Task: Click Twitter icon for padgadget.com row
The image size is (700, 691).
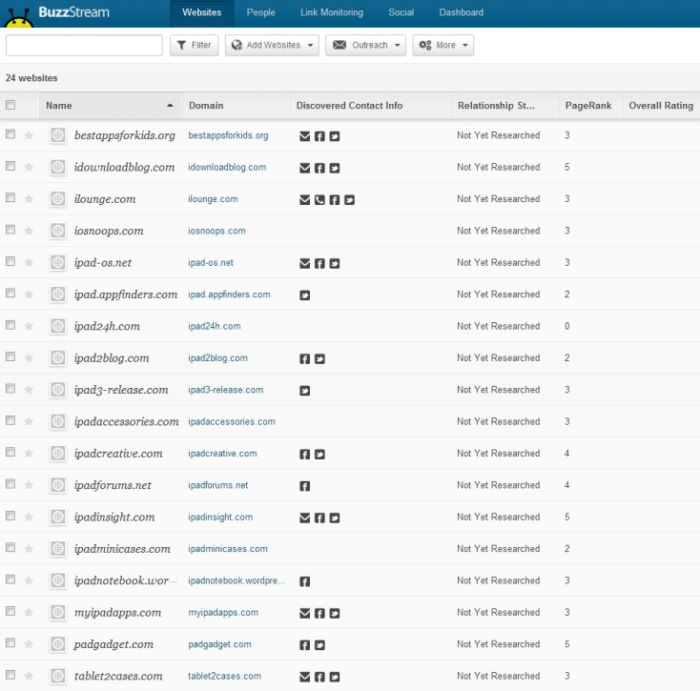Action: coord(320,645)
